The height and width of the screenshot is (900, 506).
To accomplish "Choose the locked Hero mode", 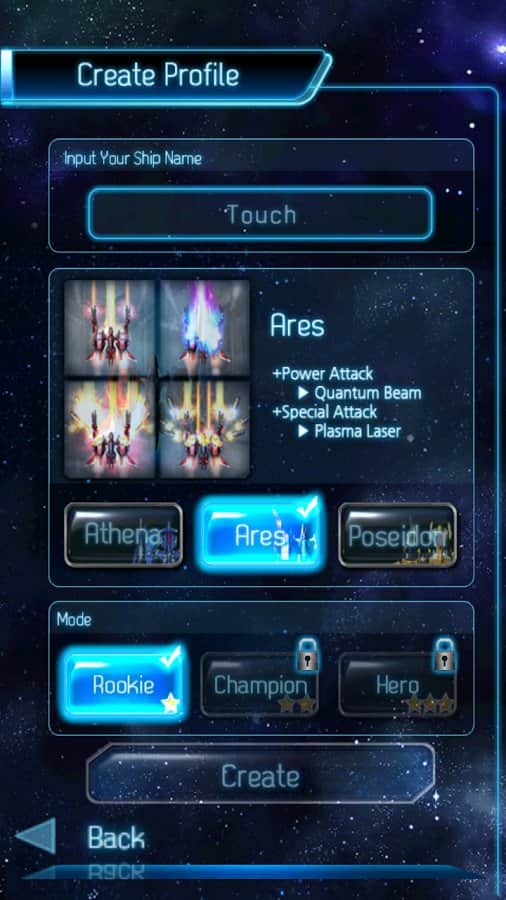I will (398, 685).
